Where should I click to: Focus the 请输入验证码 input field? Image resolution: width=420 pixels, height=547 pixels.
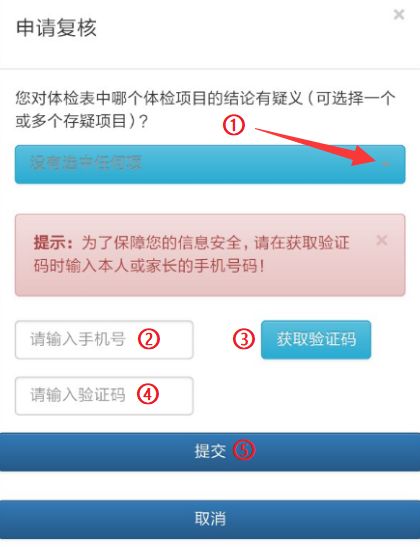(104, 396)
